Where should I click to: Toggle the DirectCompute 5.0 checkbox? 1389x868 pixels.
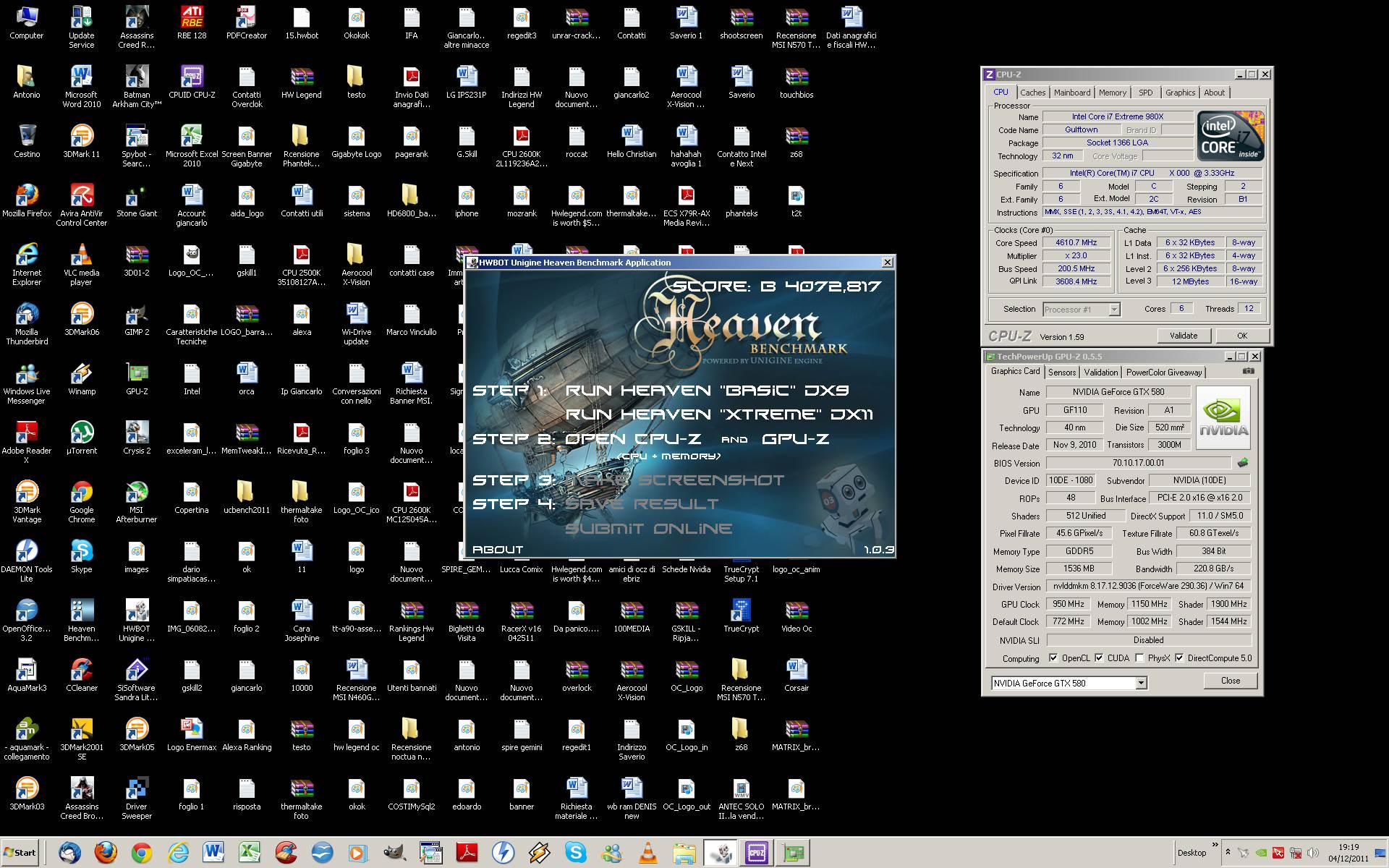click(x=1179, y=658)
